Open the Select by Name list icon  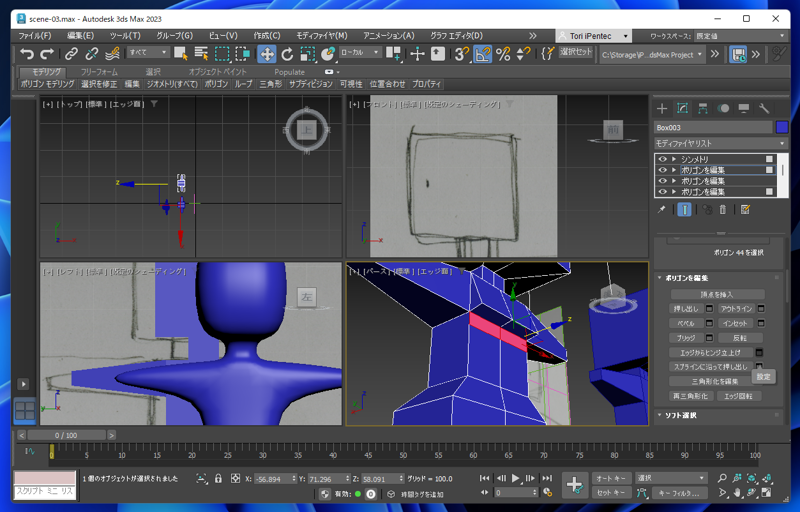tap(202, 54)
